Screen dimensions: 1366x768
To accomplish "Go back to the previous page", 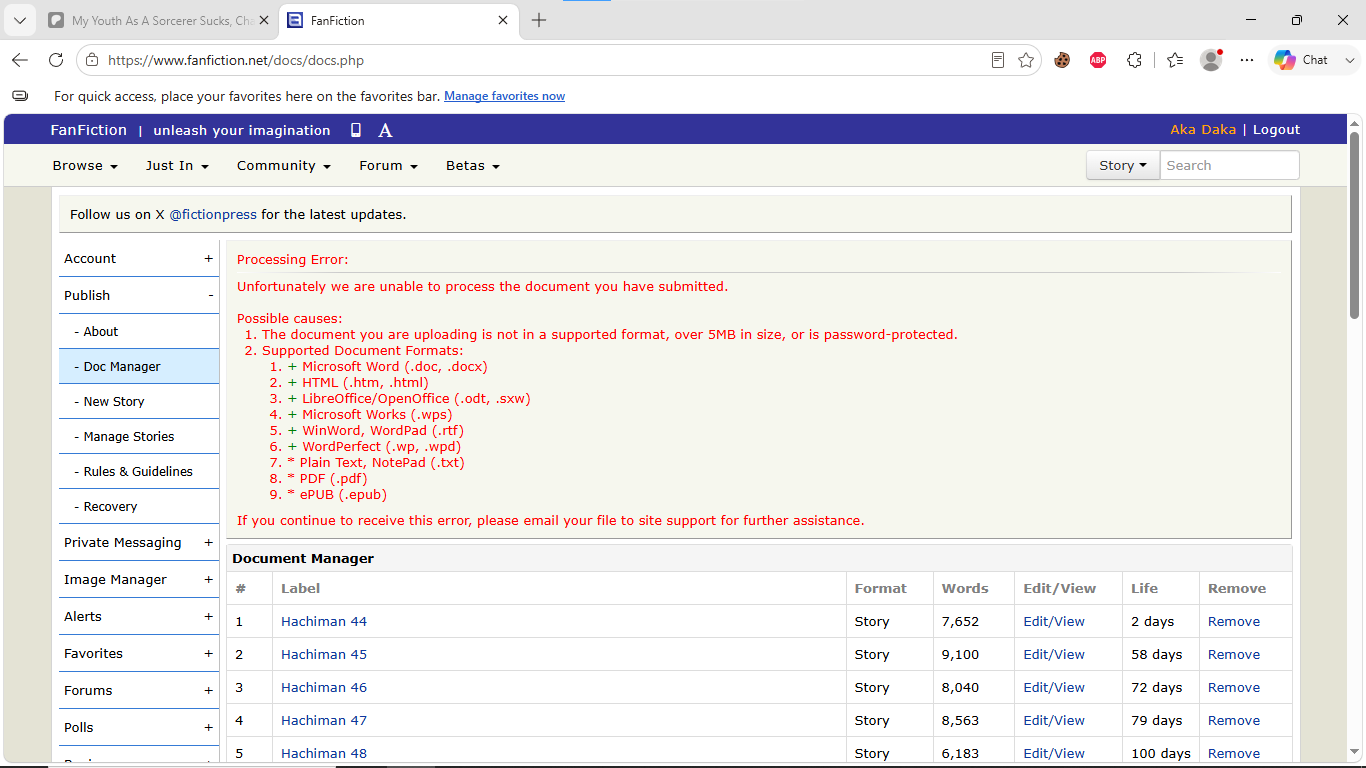I will coord(20,60).
